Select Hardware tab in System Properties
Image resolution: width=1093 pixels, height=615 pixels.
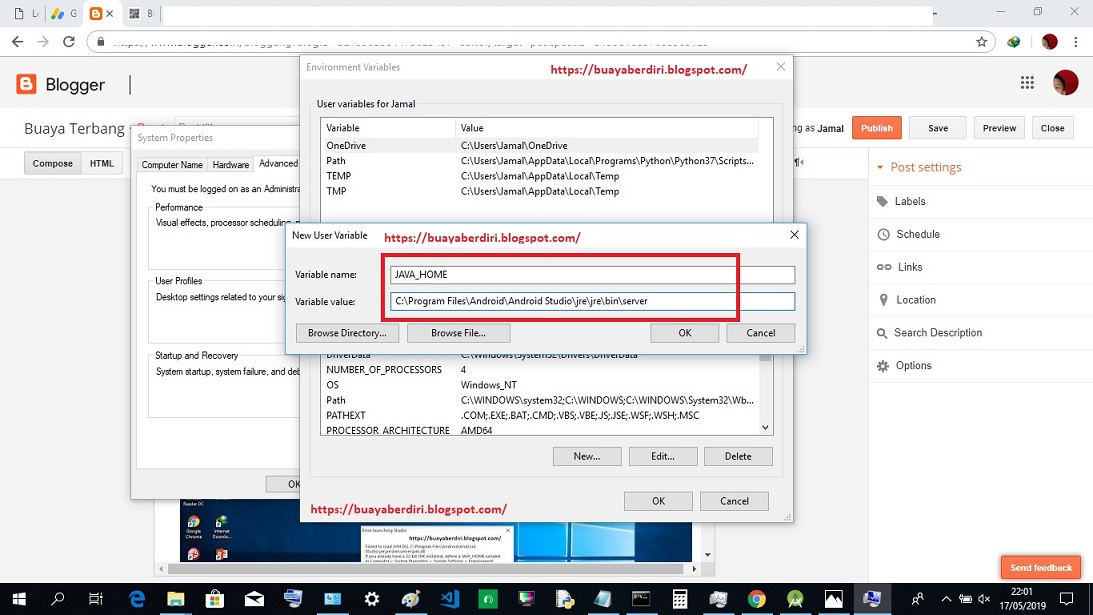click(x=231, y=165)
